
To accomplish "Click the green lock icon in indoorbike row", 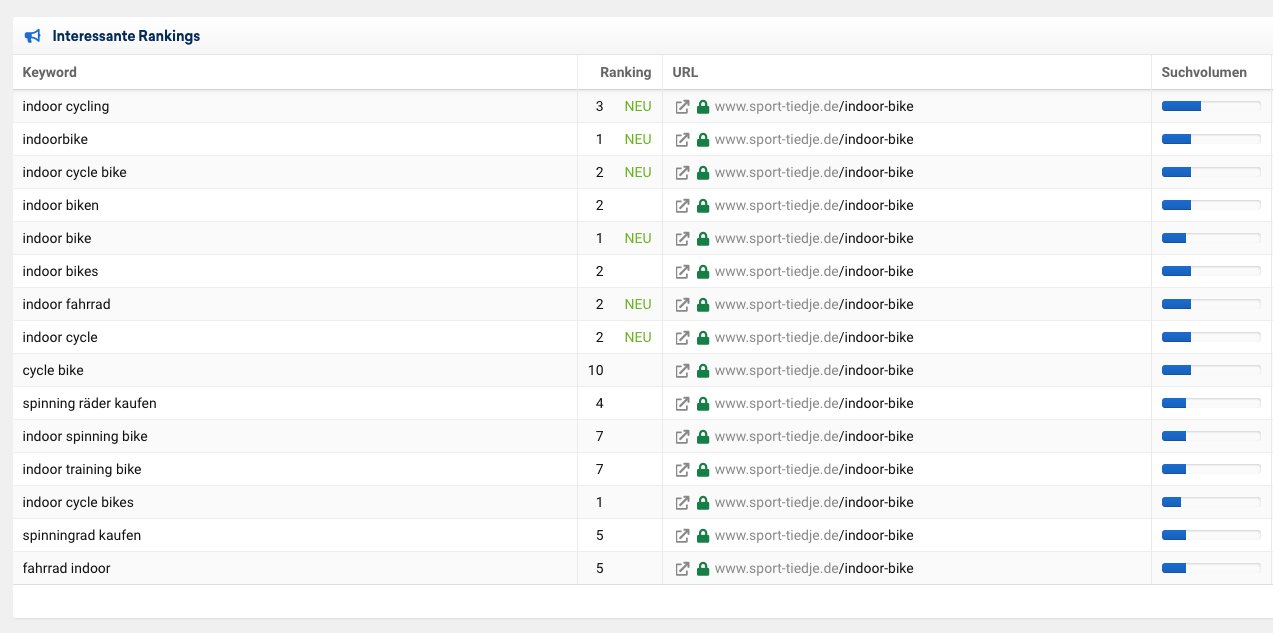I will [x=703, y=139].
